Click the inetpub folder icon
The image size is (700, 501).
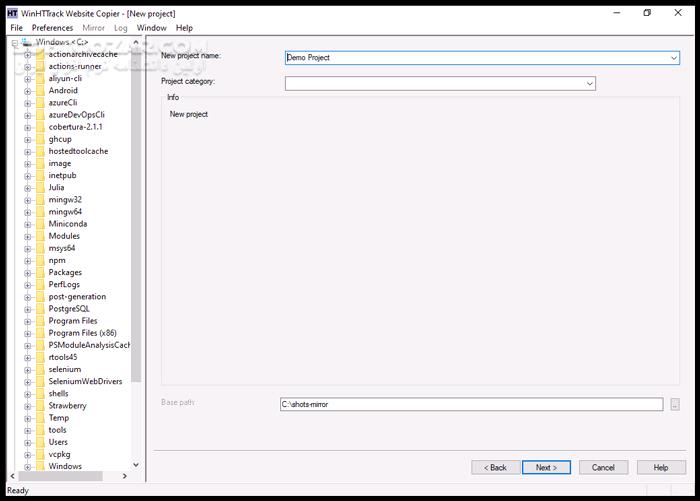tap(40, 176)
